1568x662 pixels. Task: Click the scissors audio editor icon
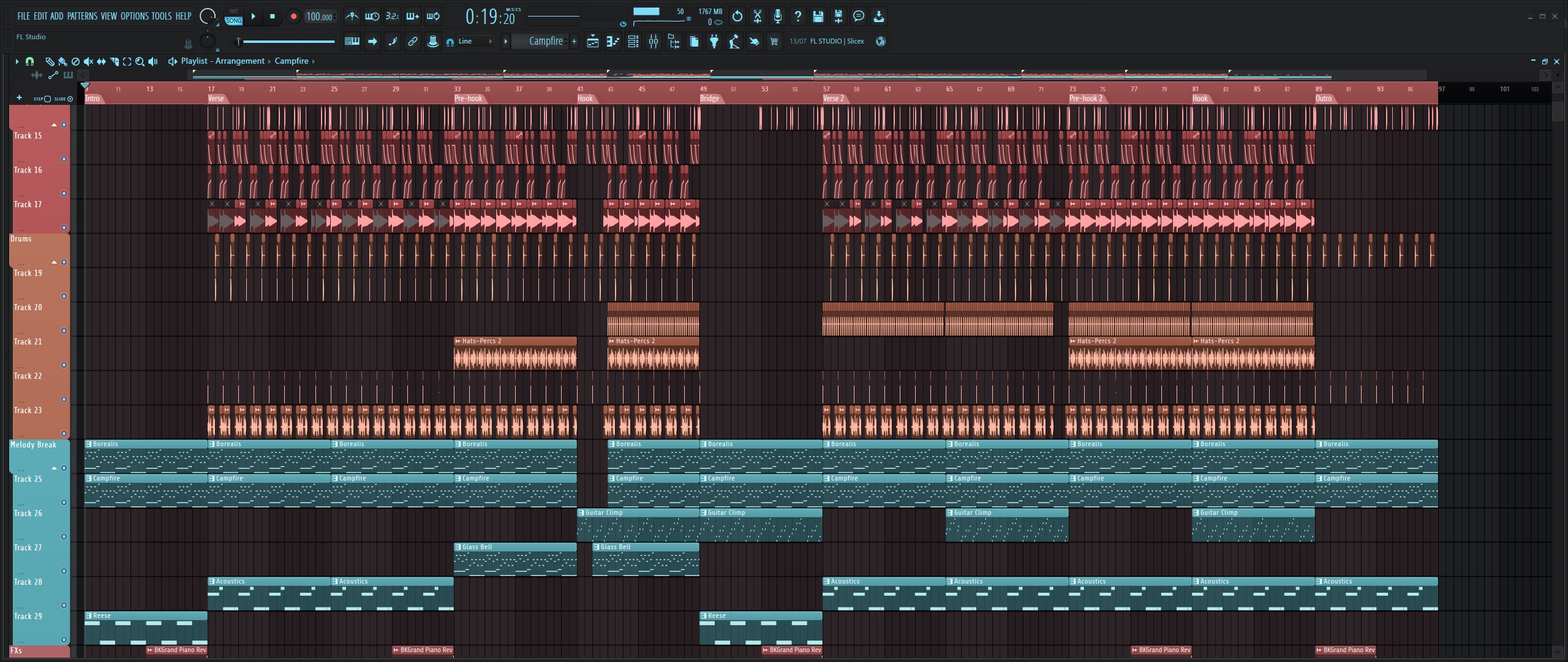click(758, 17)
